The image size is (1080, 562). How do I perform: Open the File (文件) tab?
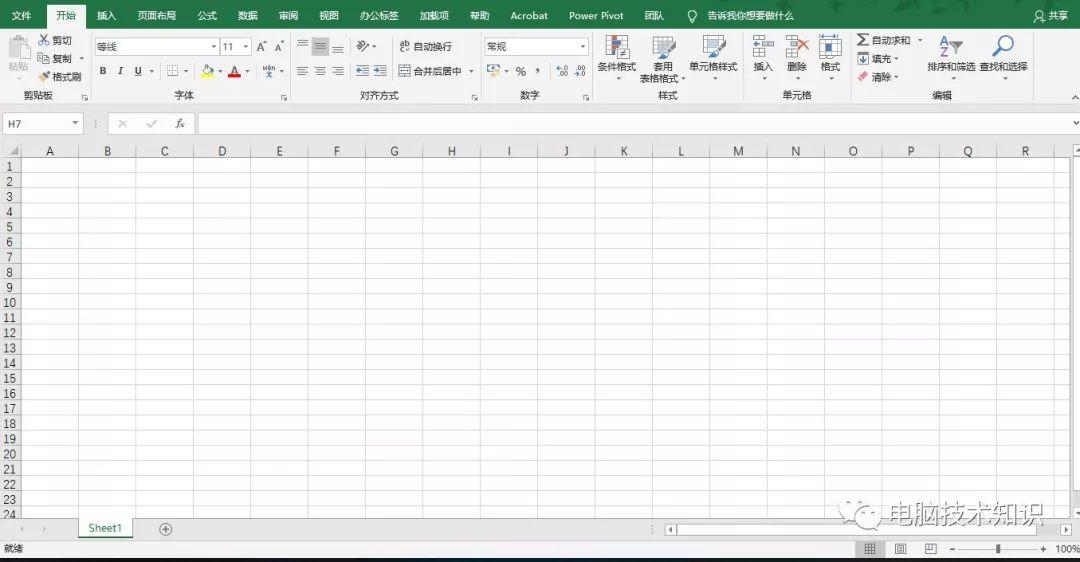(21, 15)
